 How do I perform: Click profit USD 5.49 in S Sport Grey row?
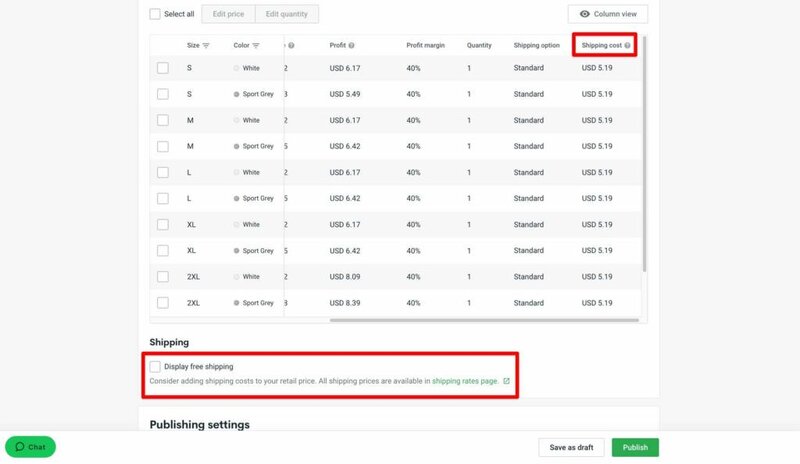click(345, 94)
